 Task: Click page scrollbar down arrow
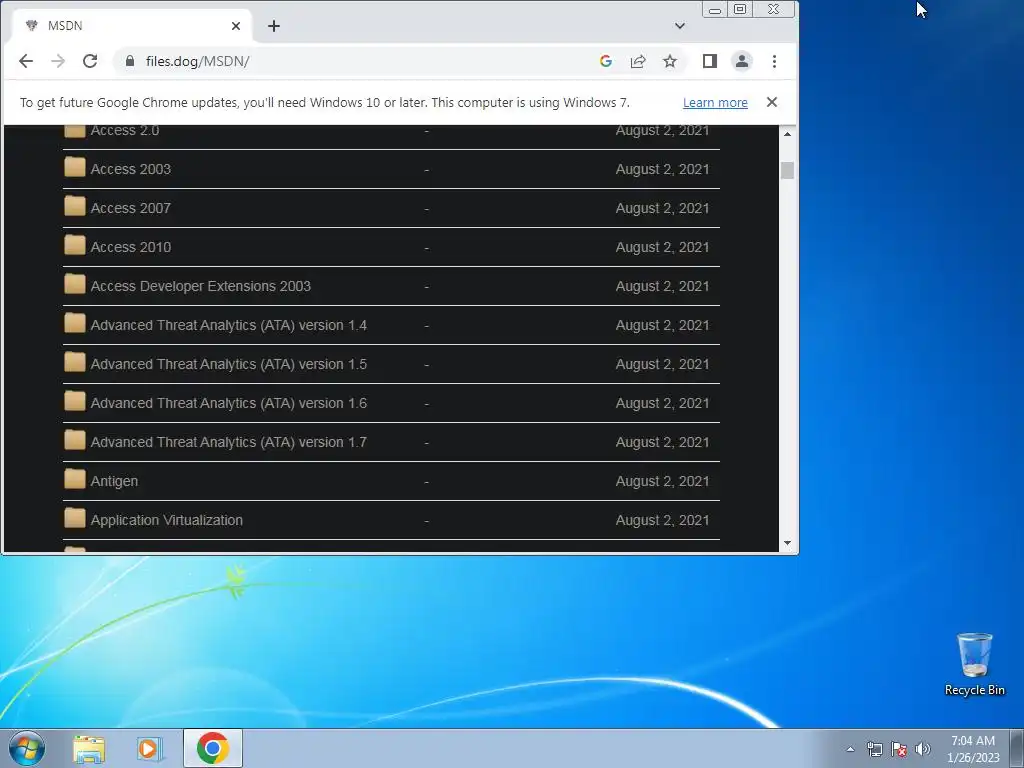tap(787, 543)
